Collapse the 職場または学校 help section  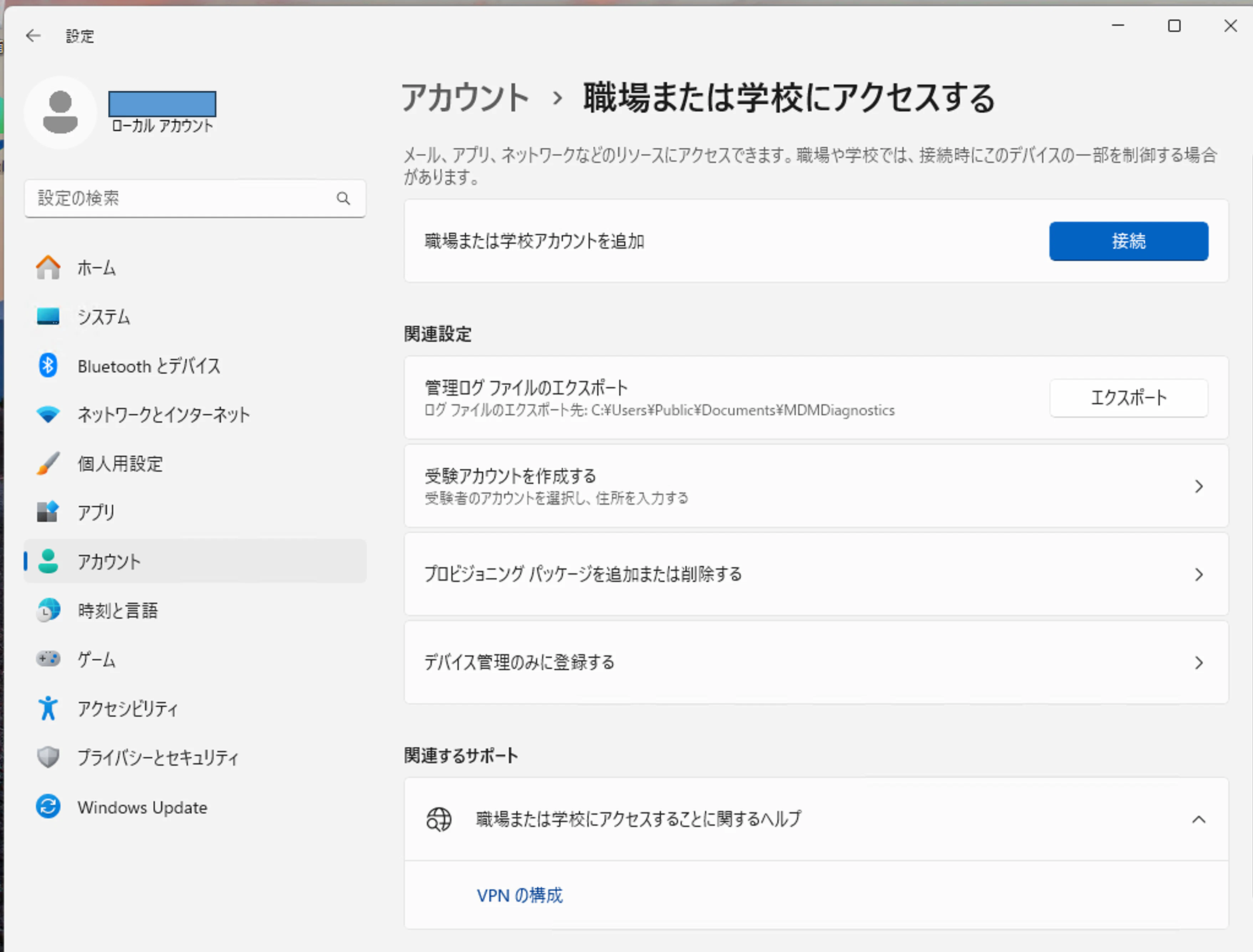click(1198, 819)
